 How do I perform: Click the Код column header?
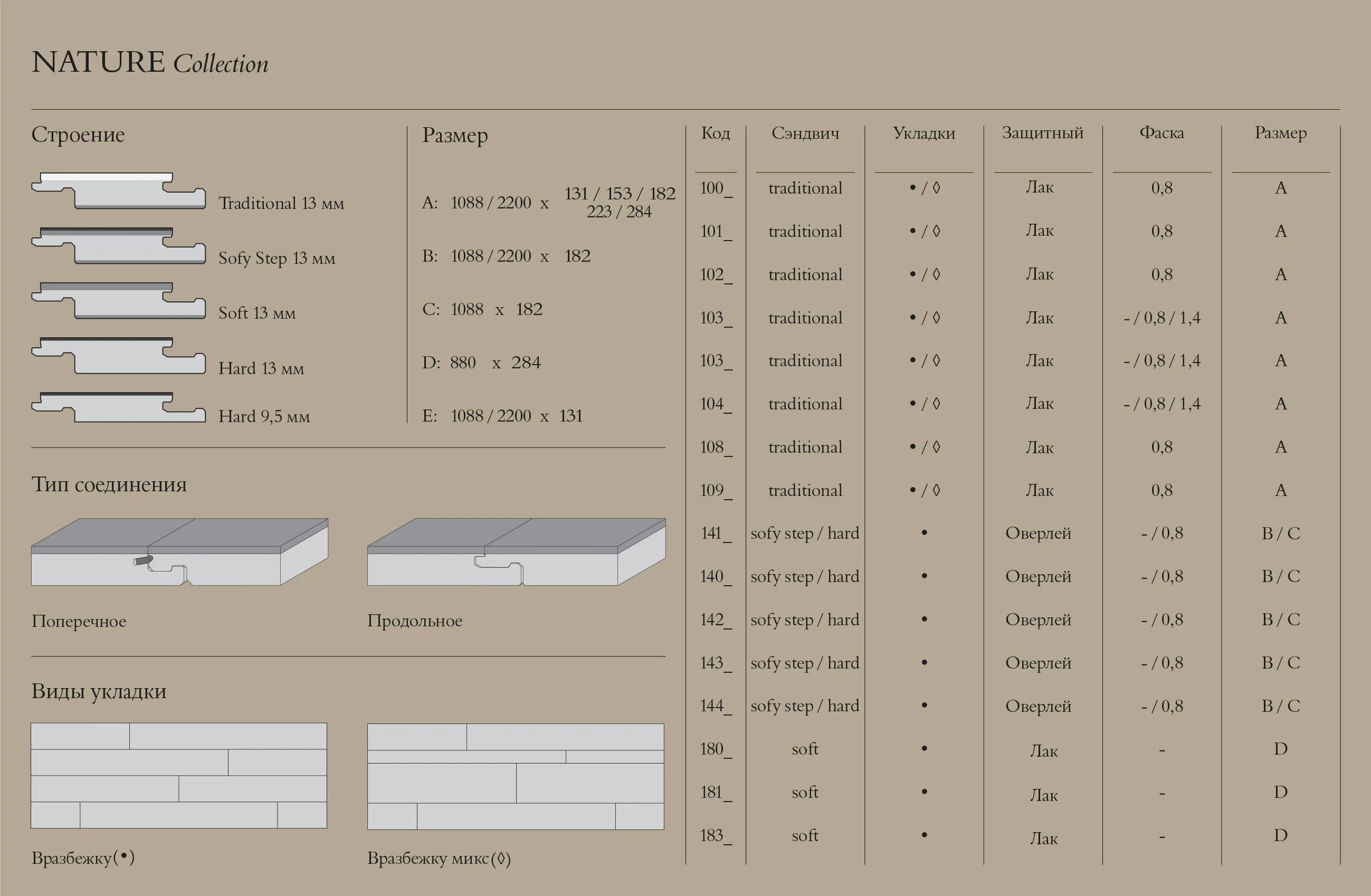tap(716, 134)
